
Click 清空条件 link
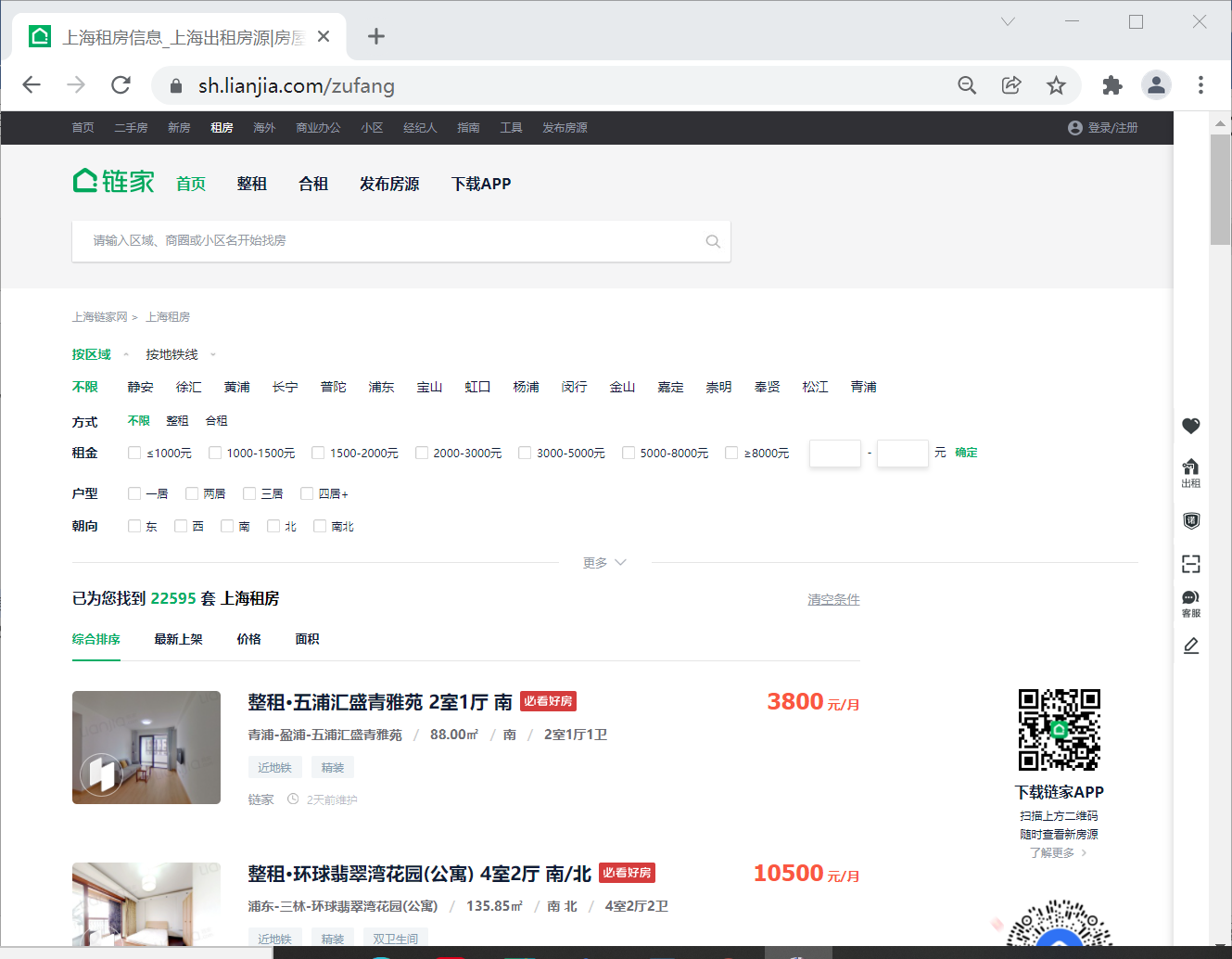pos(833,599)
